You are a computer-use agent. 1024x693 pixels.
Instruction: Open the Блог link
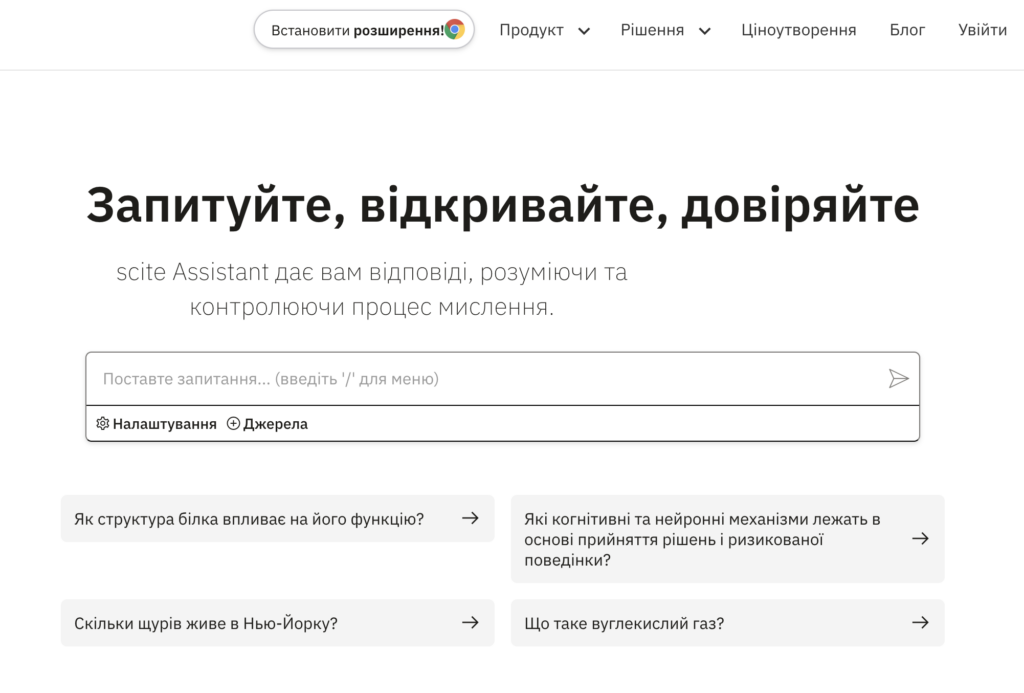click(x=907, y=30)
